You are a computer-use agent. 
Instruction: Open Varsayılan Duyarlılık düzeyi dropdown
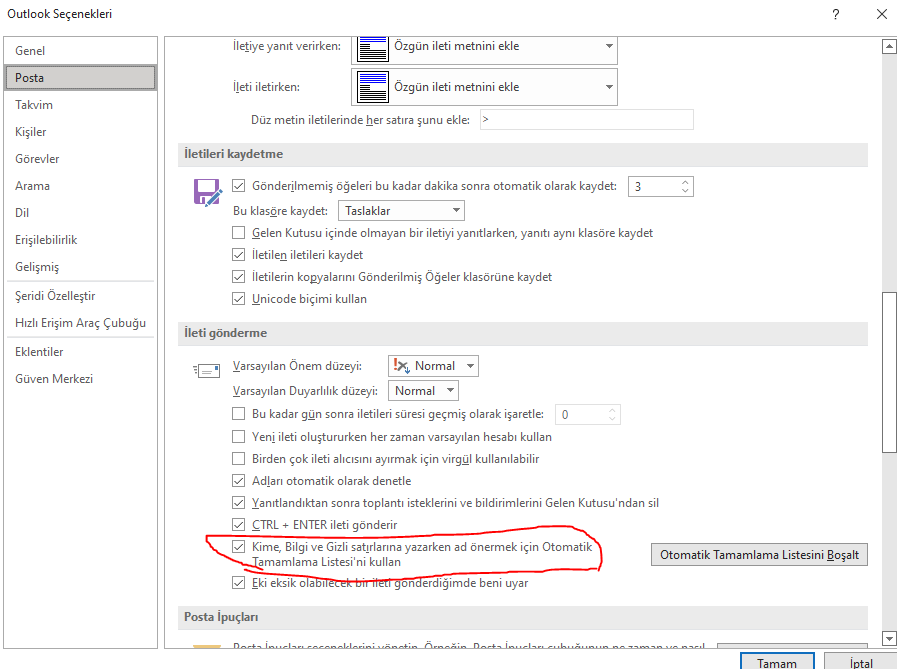point(423,391)
